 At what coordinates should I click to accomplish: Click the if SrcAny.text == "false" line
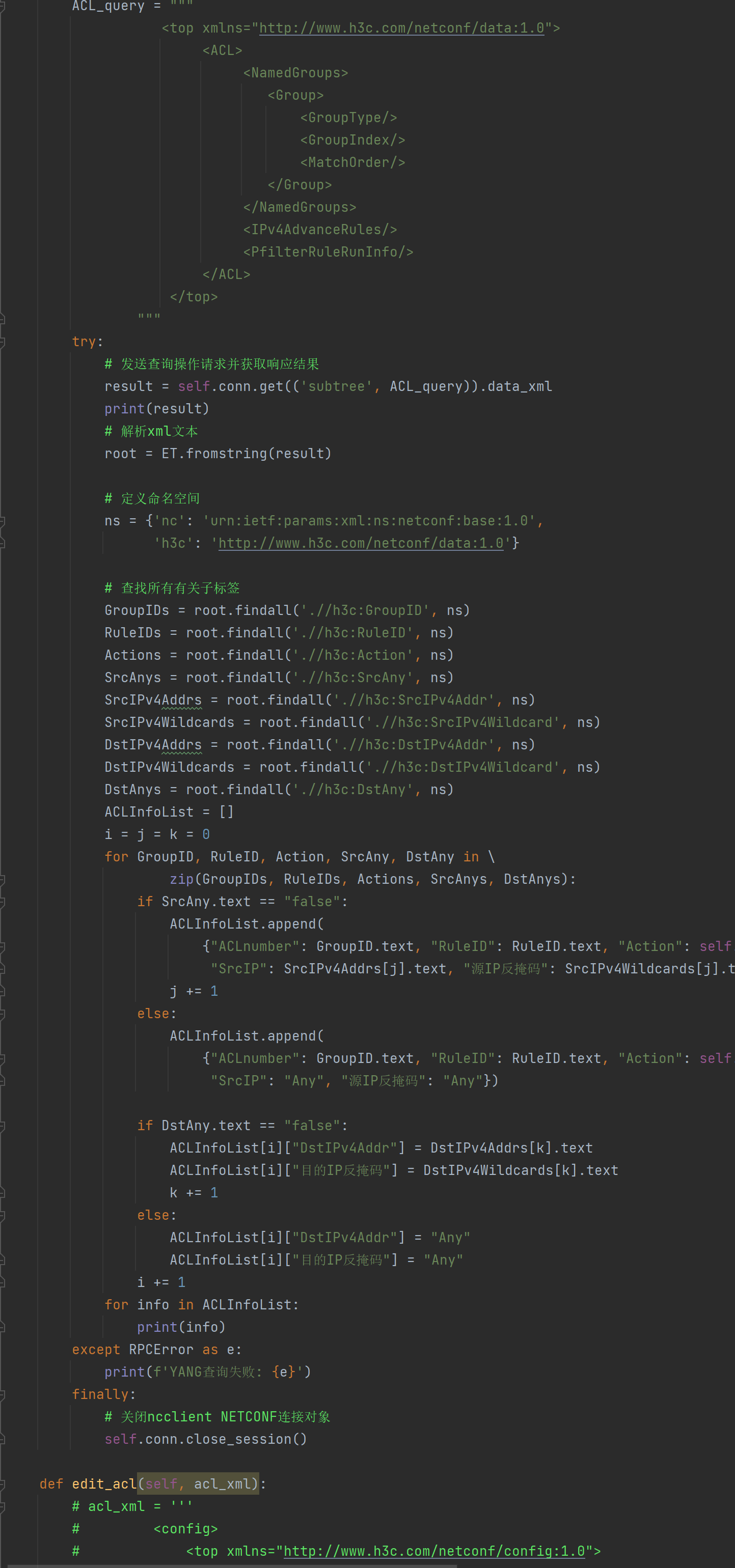242,902
